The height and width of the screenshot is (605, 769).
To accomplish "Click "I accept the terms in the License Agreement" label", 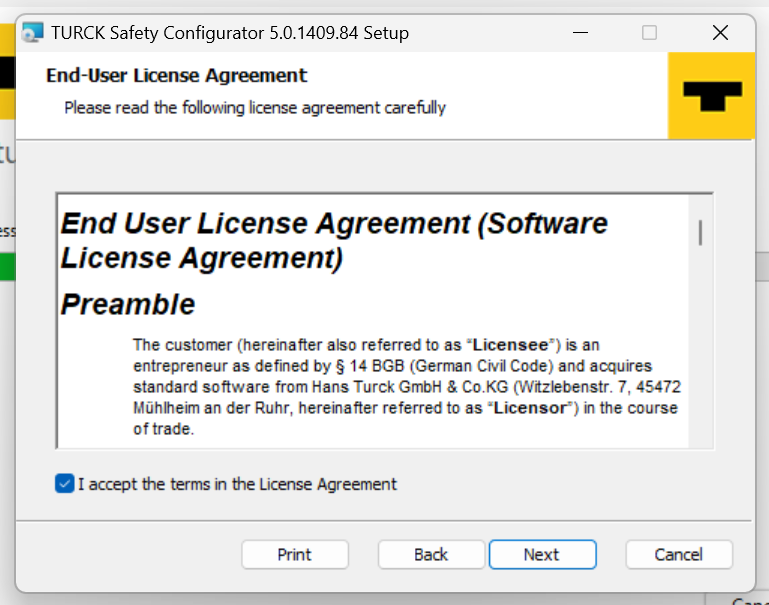I will tap(237, 484).
